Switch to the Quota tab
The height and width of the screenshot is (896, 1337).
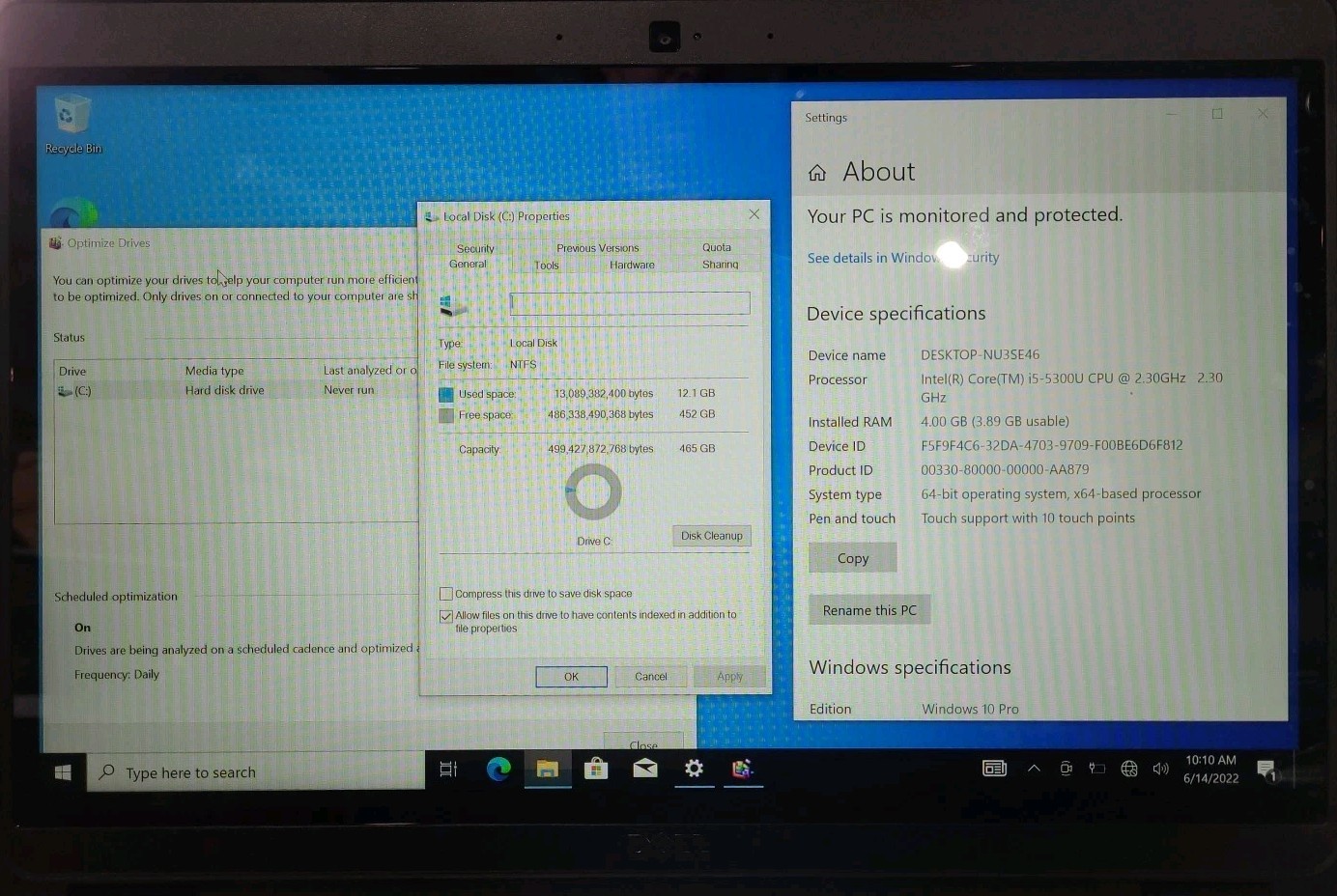[x=717, y=247]
